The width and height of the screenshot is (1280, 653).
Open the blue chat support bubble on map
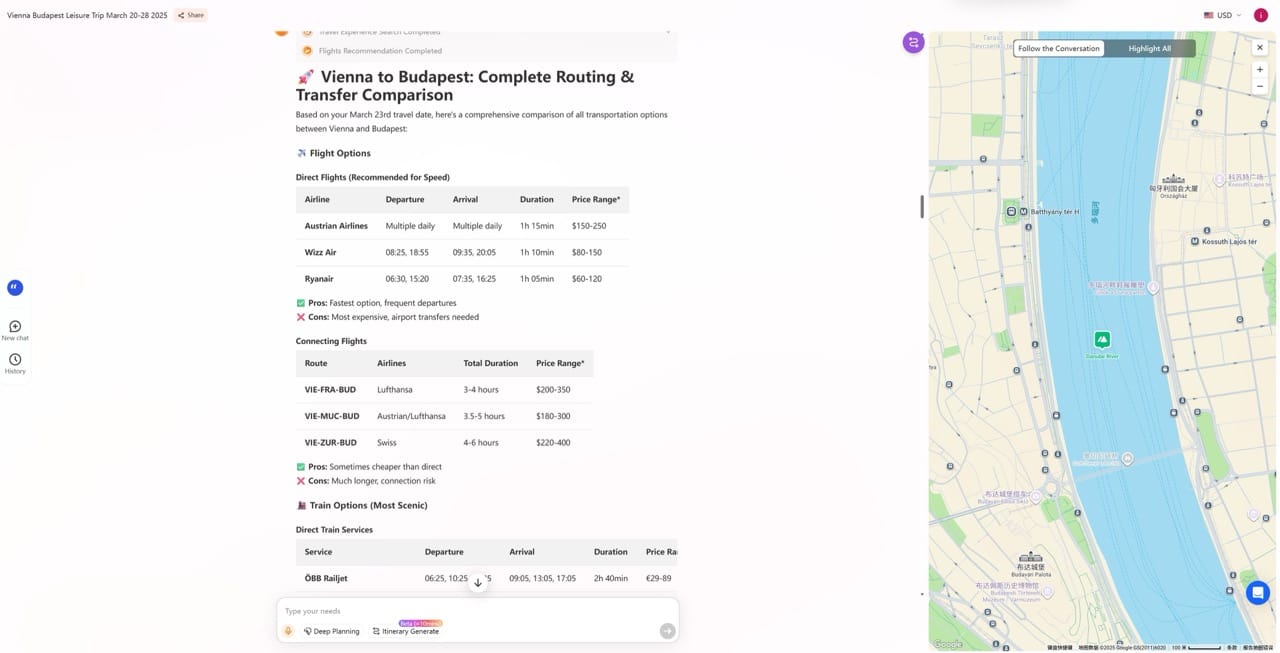click(1257, 592)
